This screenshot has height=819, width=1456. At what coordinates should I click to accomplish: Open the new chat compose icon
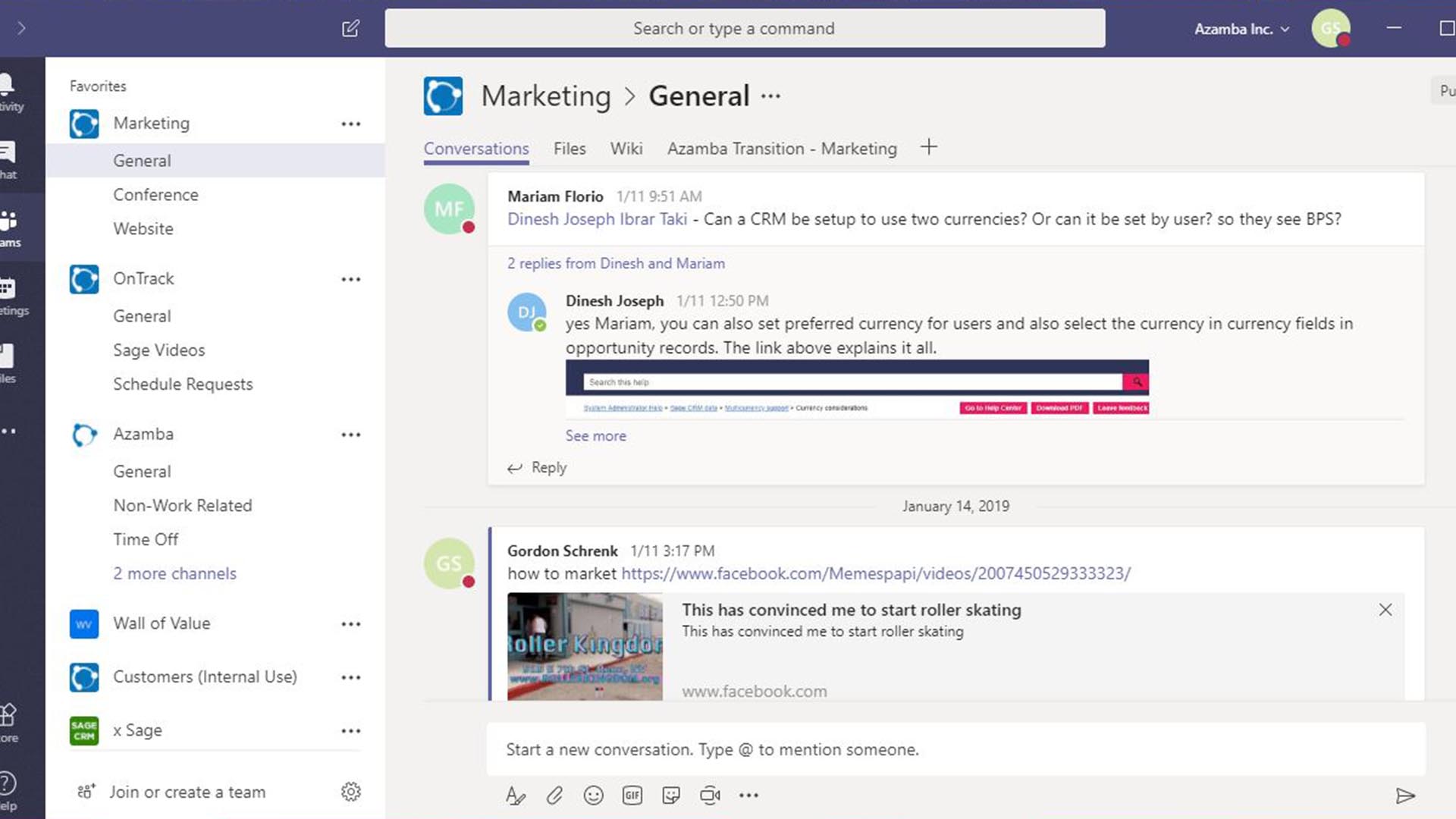350,29
